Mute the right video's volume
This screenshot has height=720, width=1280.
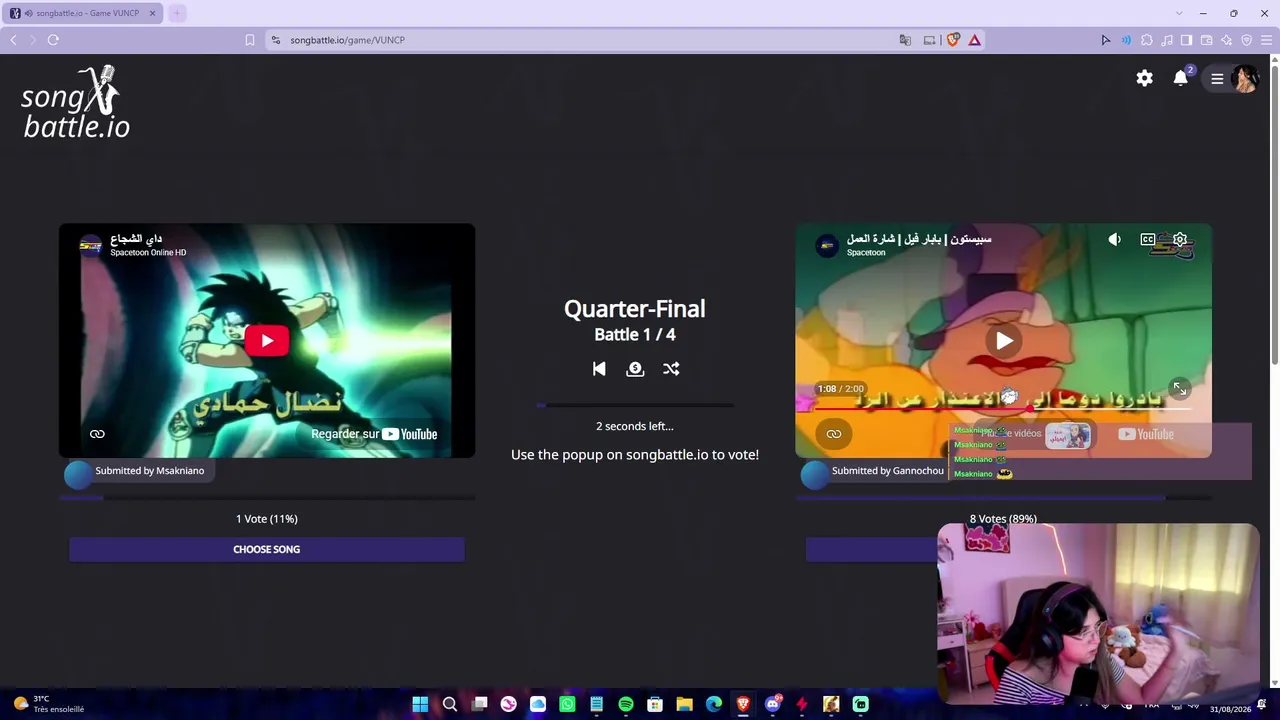pos(1115,240)
